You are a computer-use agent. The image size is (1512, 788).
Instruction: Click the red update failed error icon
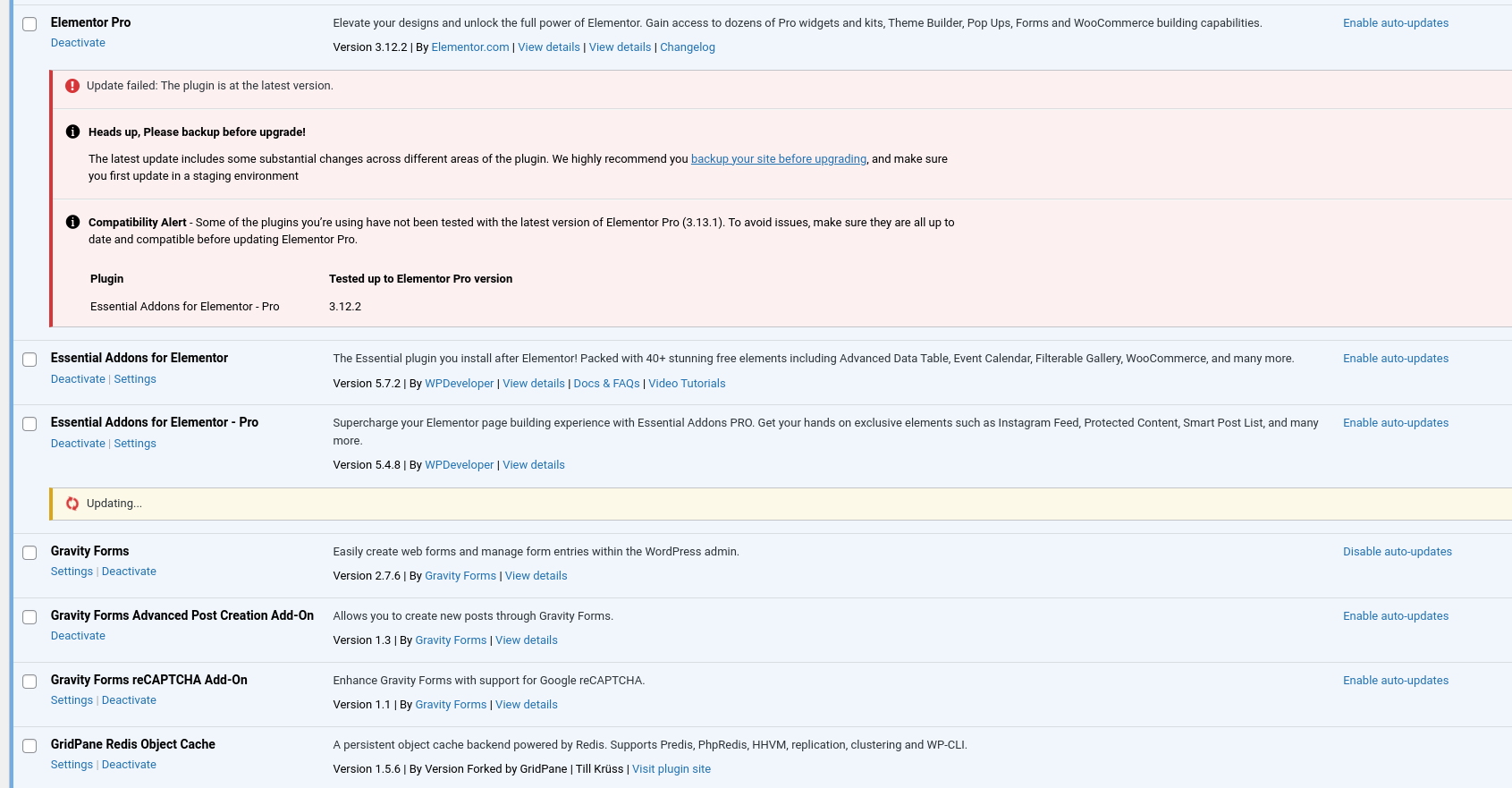coord(72,86)
